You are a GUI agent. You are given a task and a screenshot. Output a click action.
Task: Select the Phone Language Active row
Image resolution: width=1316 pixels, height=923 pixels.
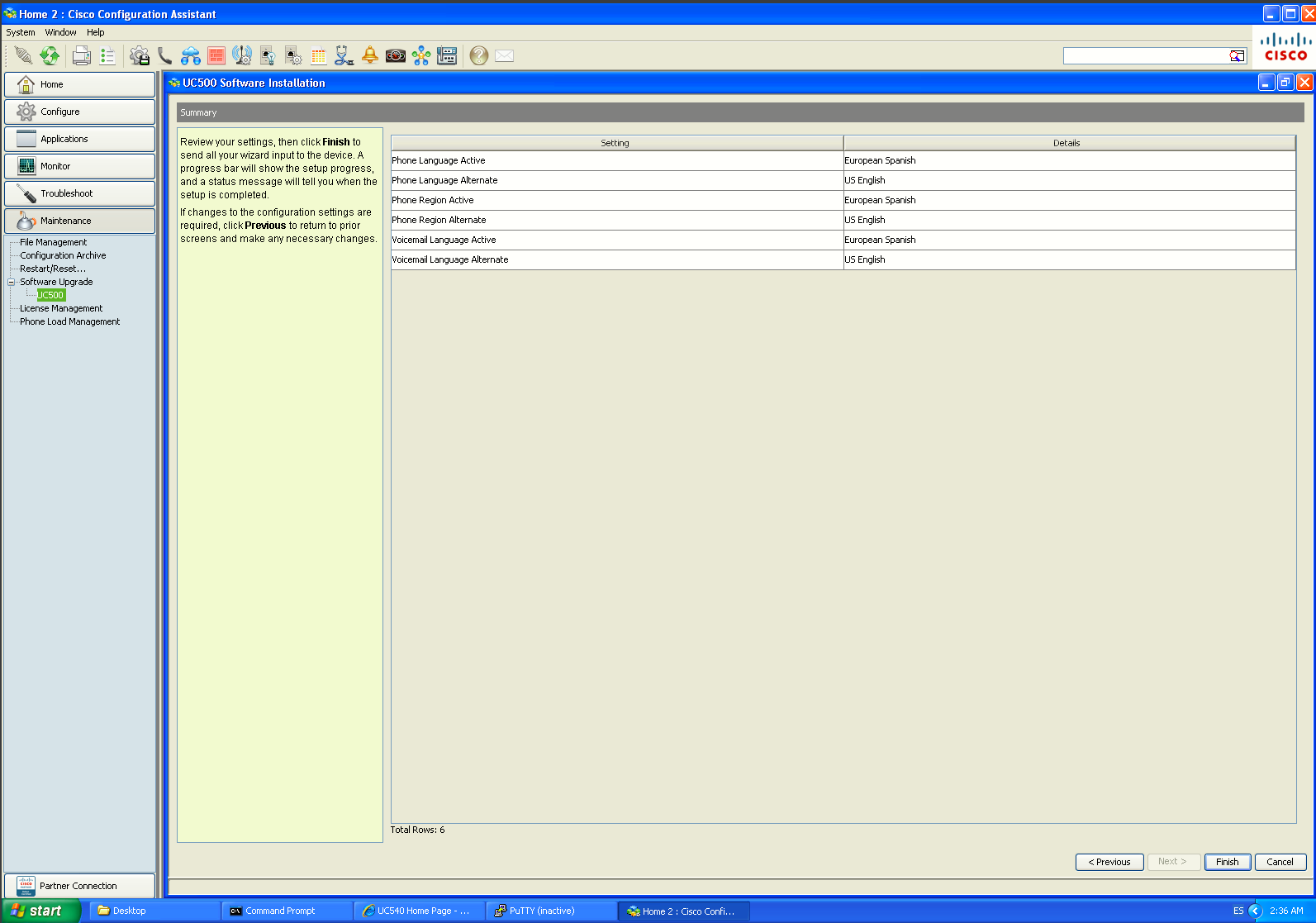(x=843, y=160)
